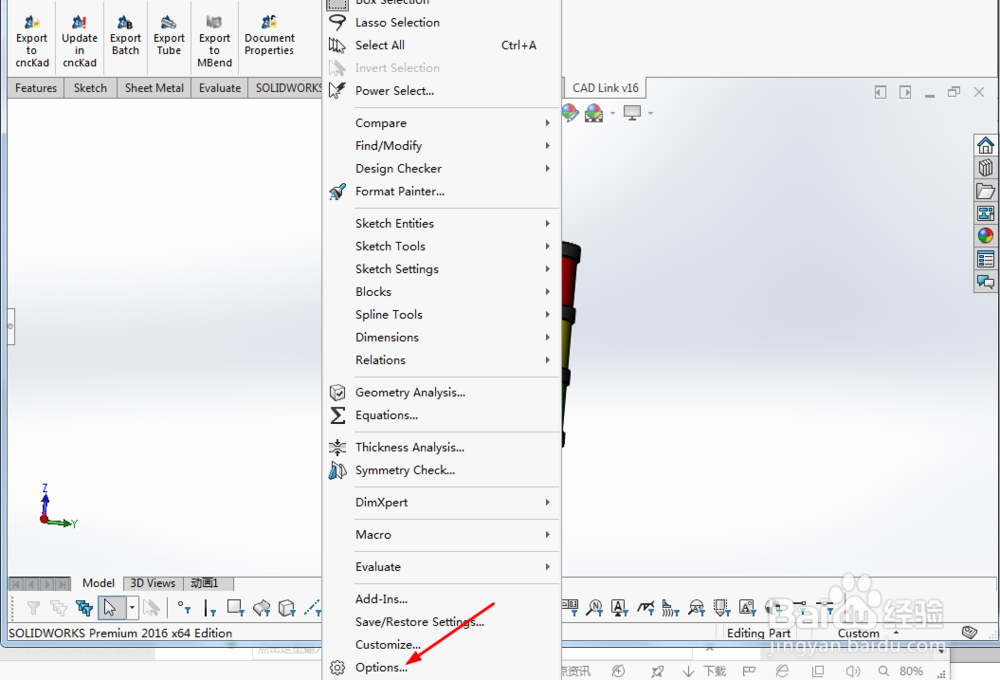Click Save/Restore Settings... menu item
This screenshot has width=1000, height=680.
click(441, 622)
